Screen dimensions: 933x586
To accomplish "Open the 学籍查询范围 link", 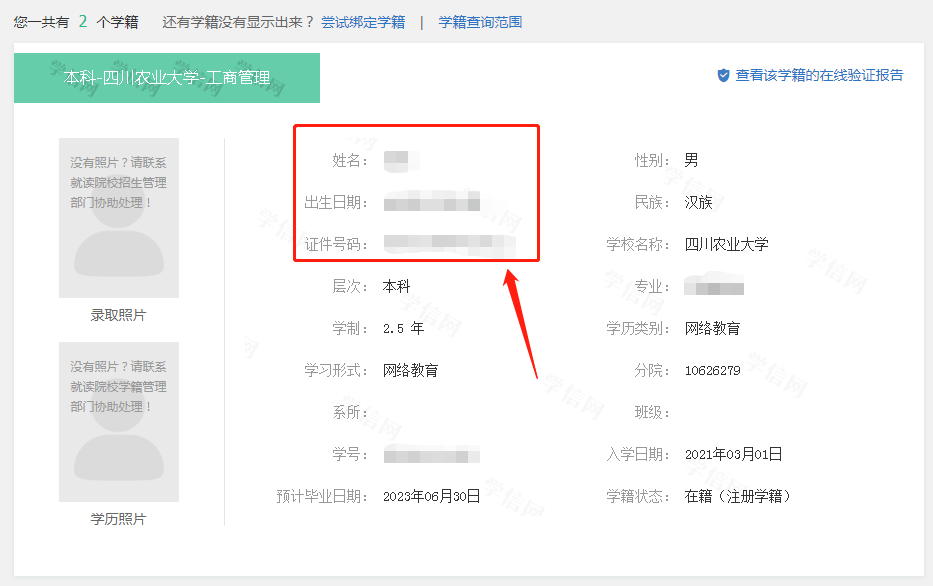I will 480,22.
